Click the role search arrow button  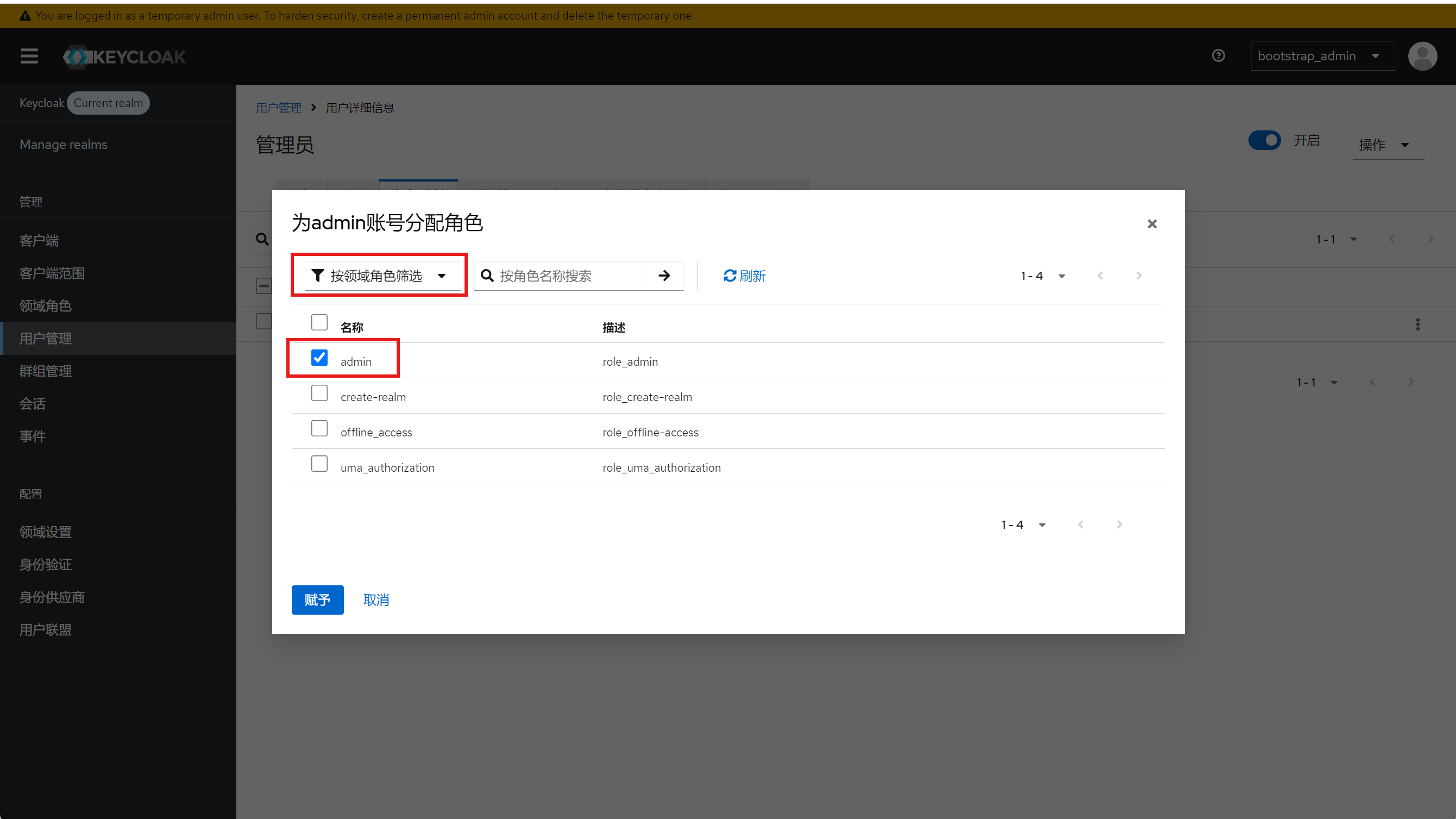pyautogui.click(x=664, y=276)
